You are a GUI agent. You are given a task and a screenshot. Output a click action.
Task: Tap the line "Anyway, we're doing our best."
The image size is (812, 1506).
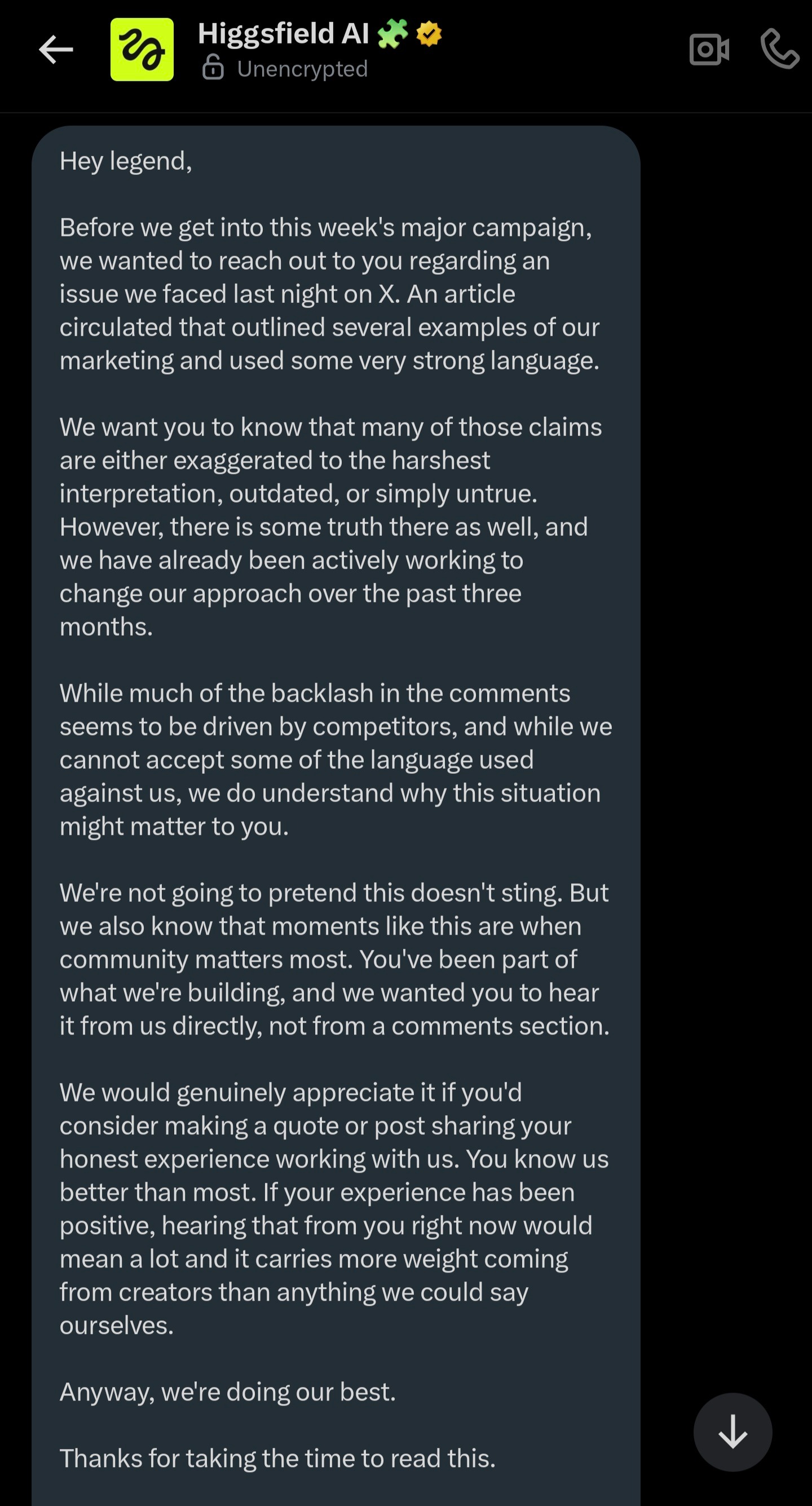228,1392
